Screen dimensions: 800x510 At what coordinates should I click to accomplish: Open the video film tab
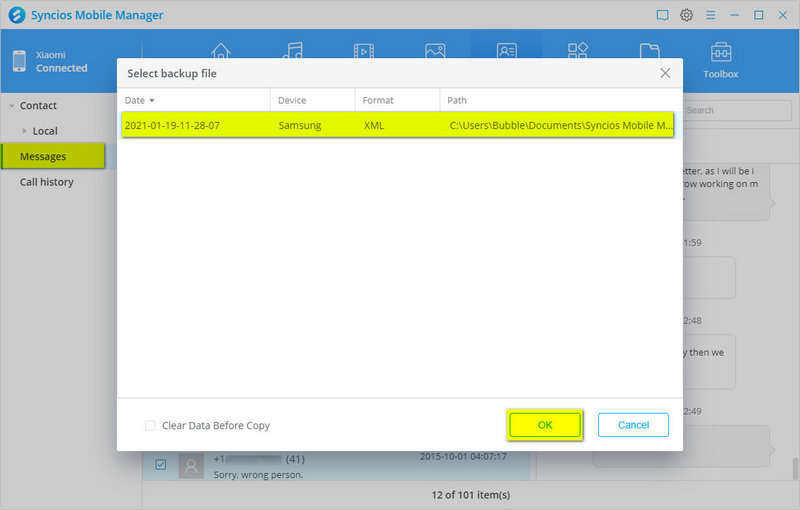(x=364, y=50)
